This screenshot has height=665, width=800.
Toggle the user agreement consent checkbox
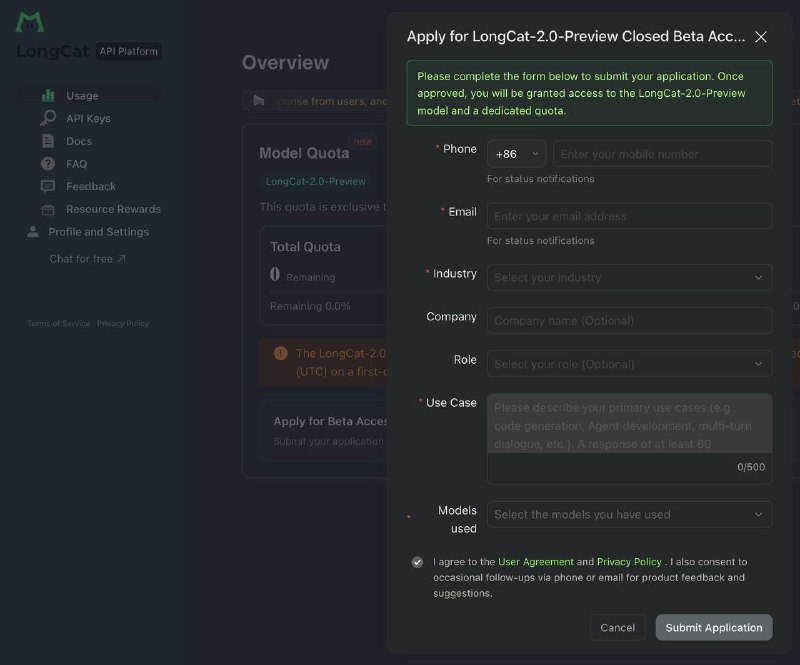(x=417, y=562)
